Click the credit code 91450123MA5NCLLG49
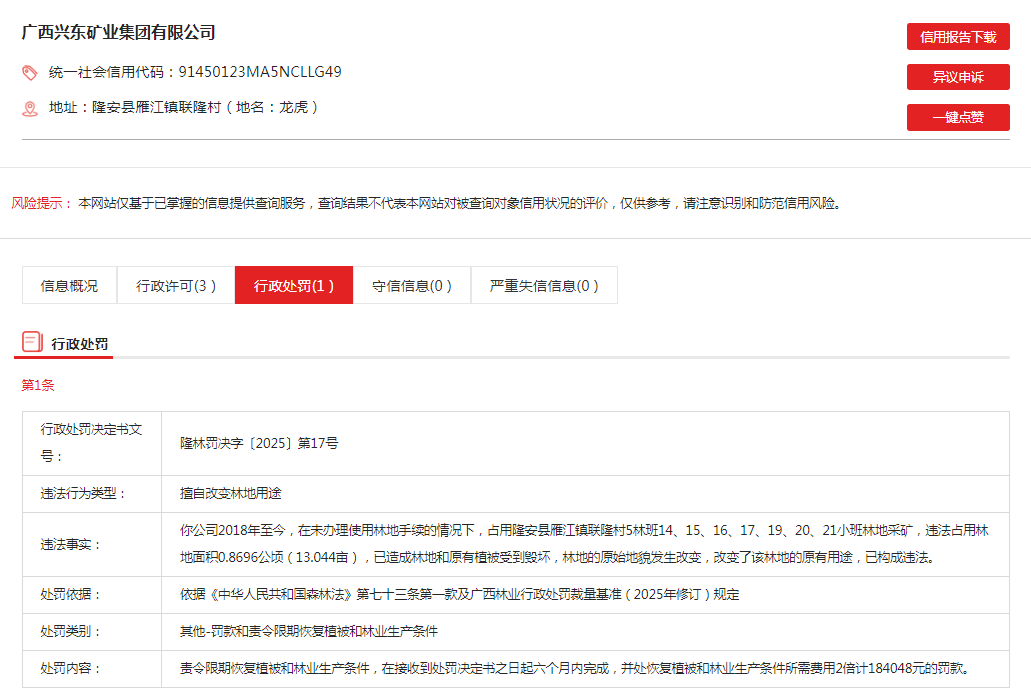Screen dimensions: 1031x688 click(x=260, y=72)
